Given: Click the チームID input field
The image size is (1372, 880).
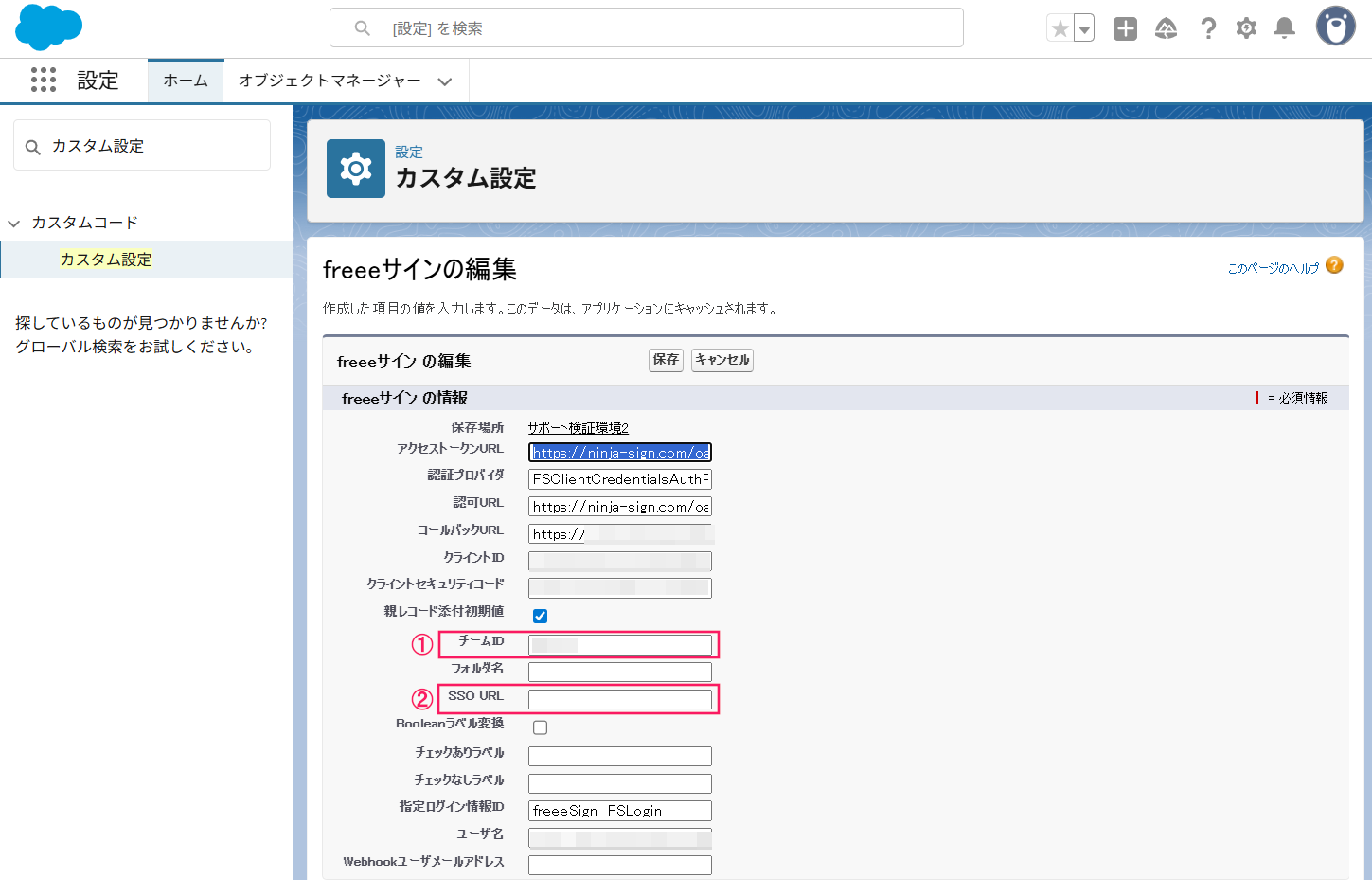Looking at the screenshot, I should click(x=620, y=645).
